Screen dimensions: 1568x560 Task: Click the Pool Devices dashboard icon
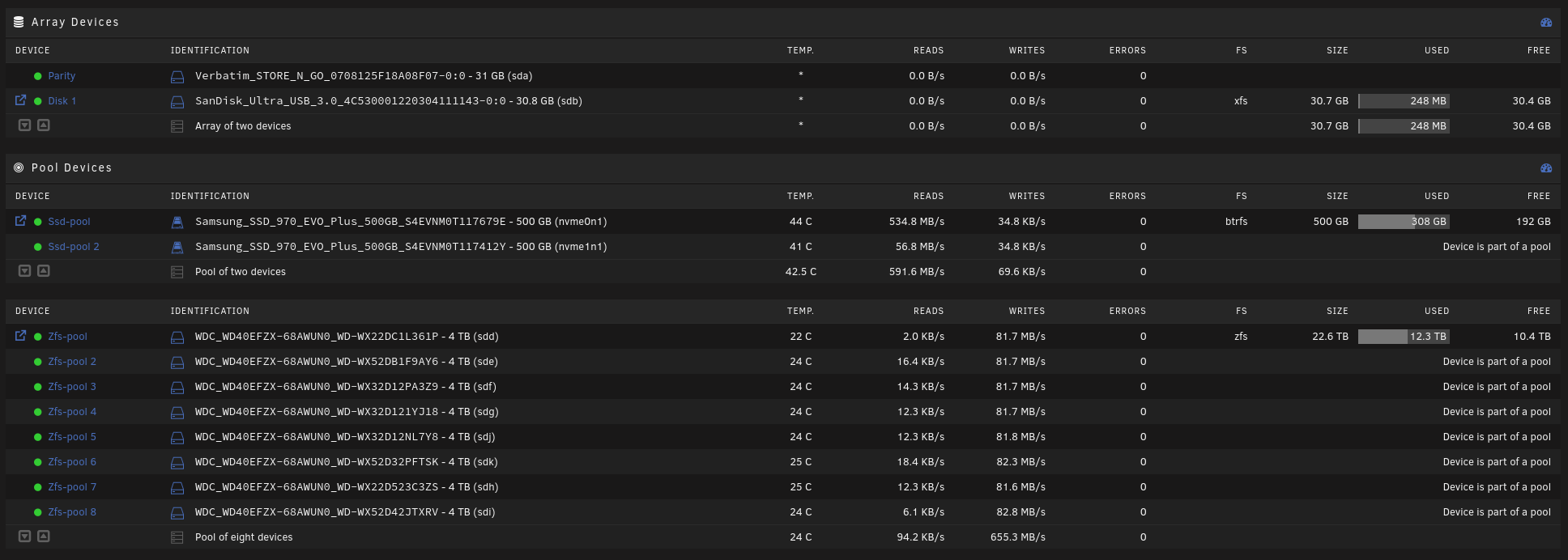(1546, 168)
